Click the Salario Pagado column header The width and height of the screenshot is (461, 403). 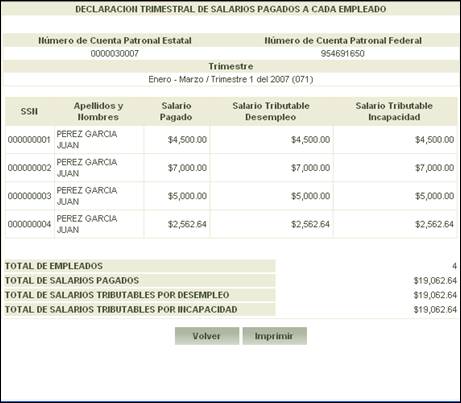point(176,111)
